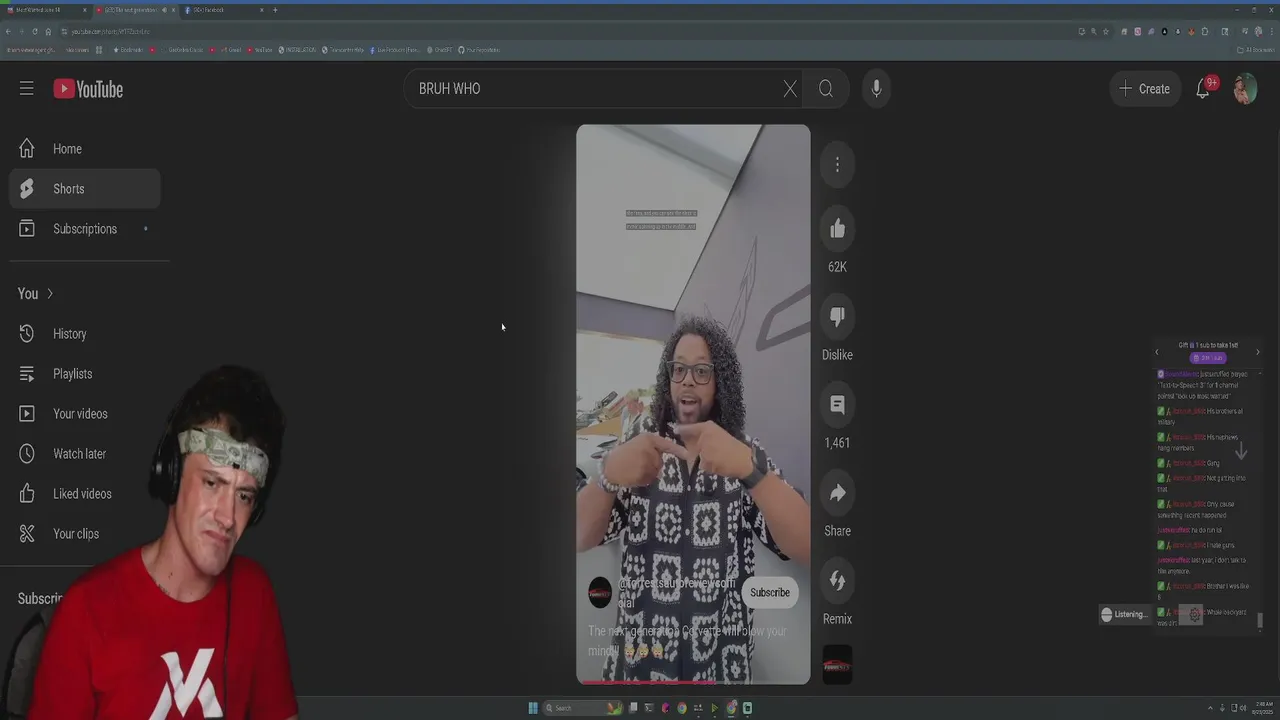Open the taskbar clock and date
1280x720 pixels.
[x=1264, y=708]
